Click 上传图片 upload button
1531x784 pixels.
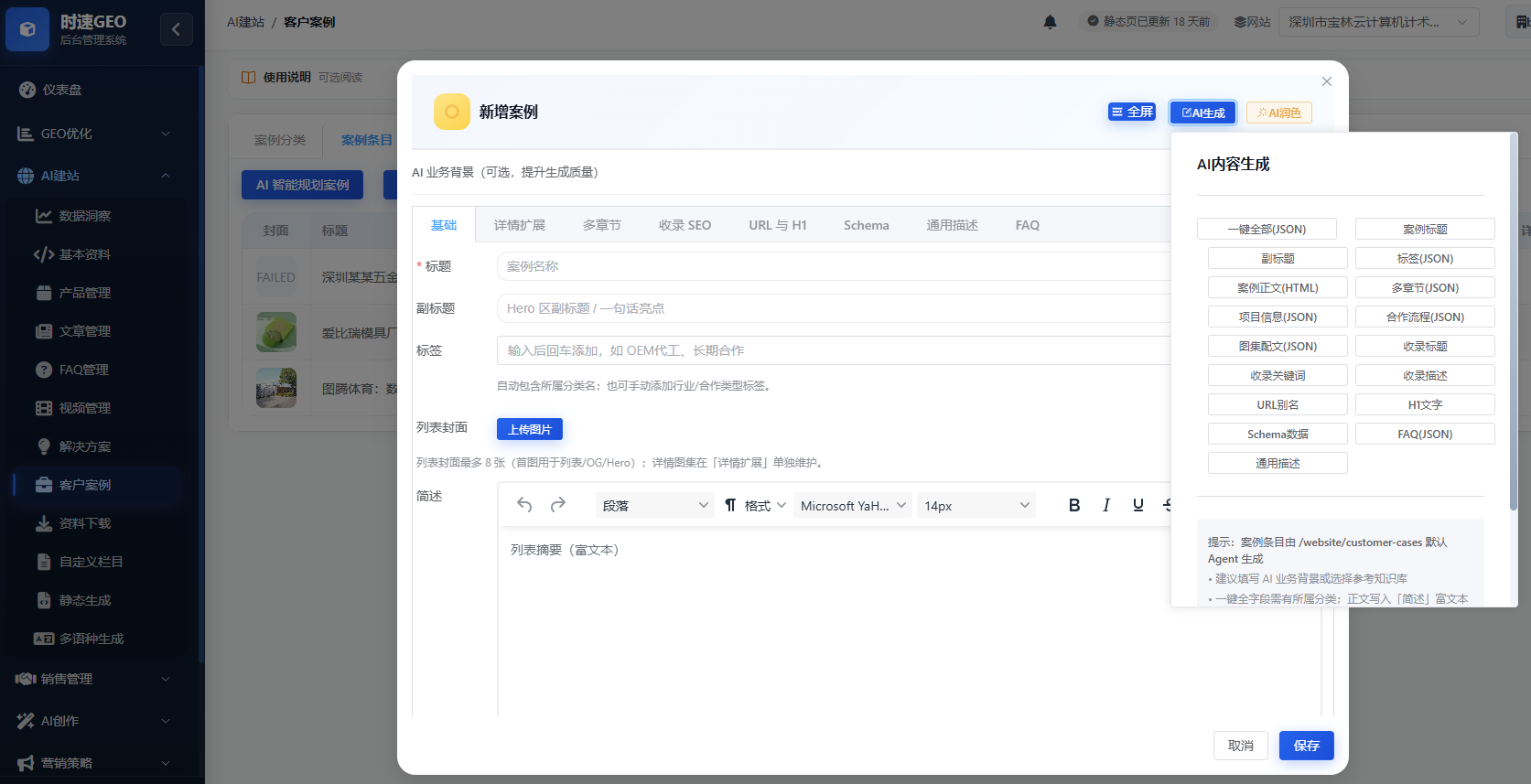click(x=530, y=429)
